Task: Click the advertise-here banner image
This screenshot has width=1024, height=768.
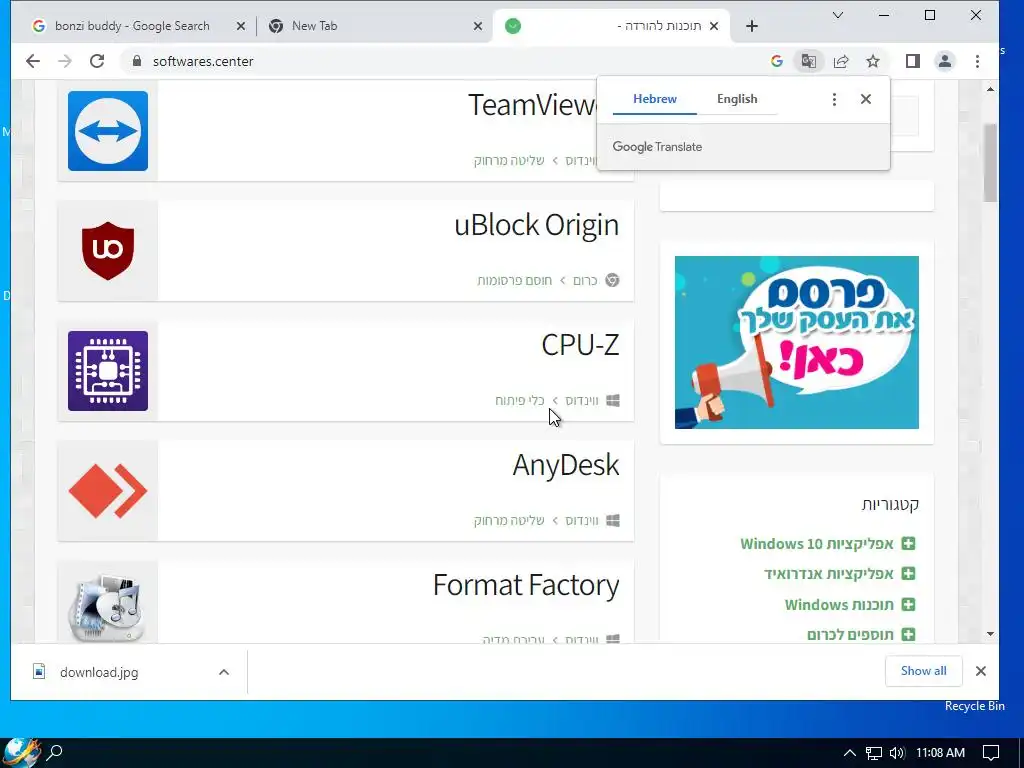Action: click(797, 342)
